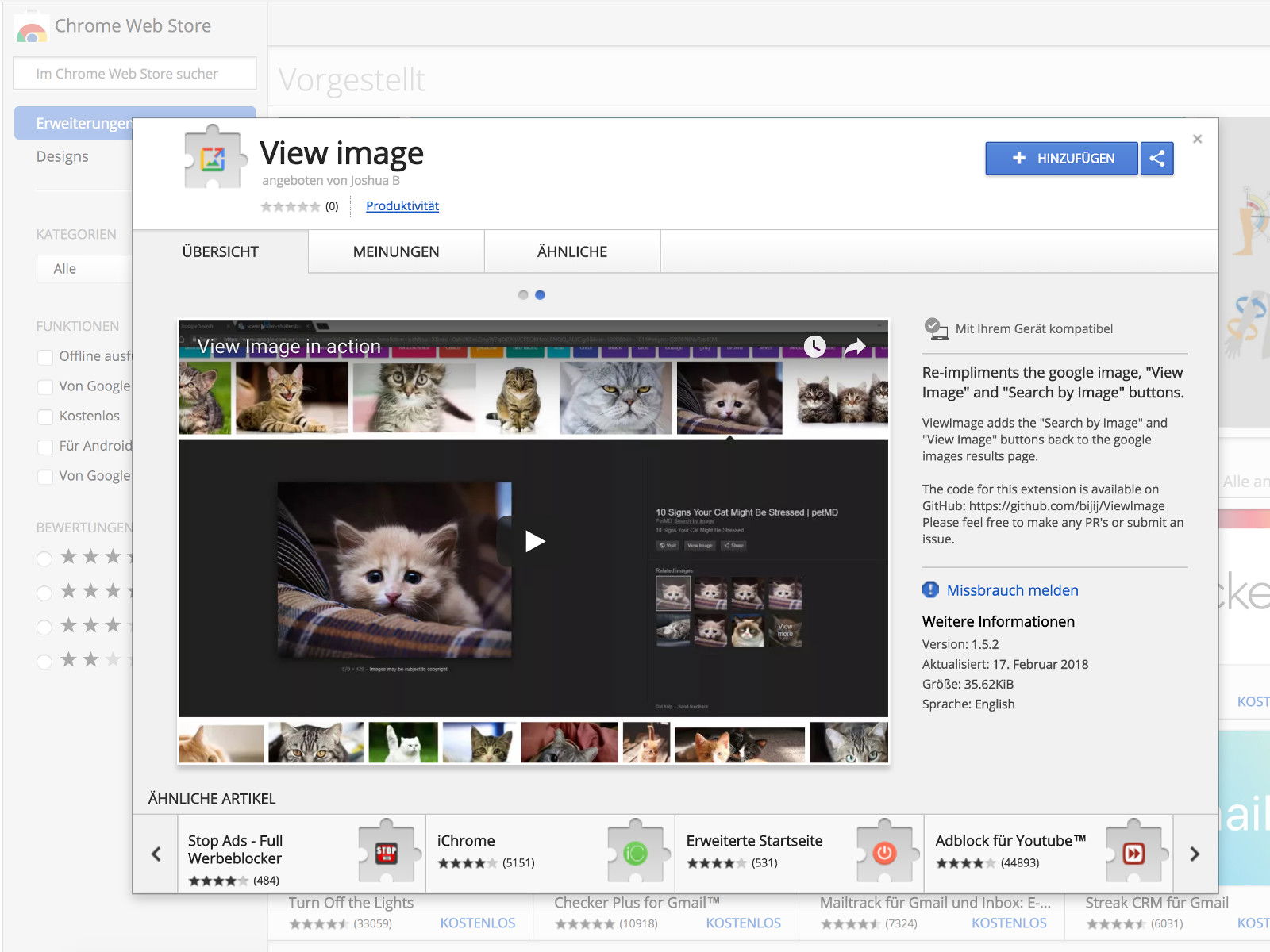Select the top star rating radio button

[x=44, y=559]
